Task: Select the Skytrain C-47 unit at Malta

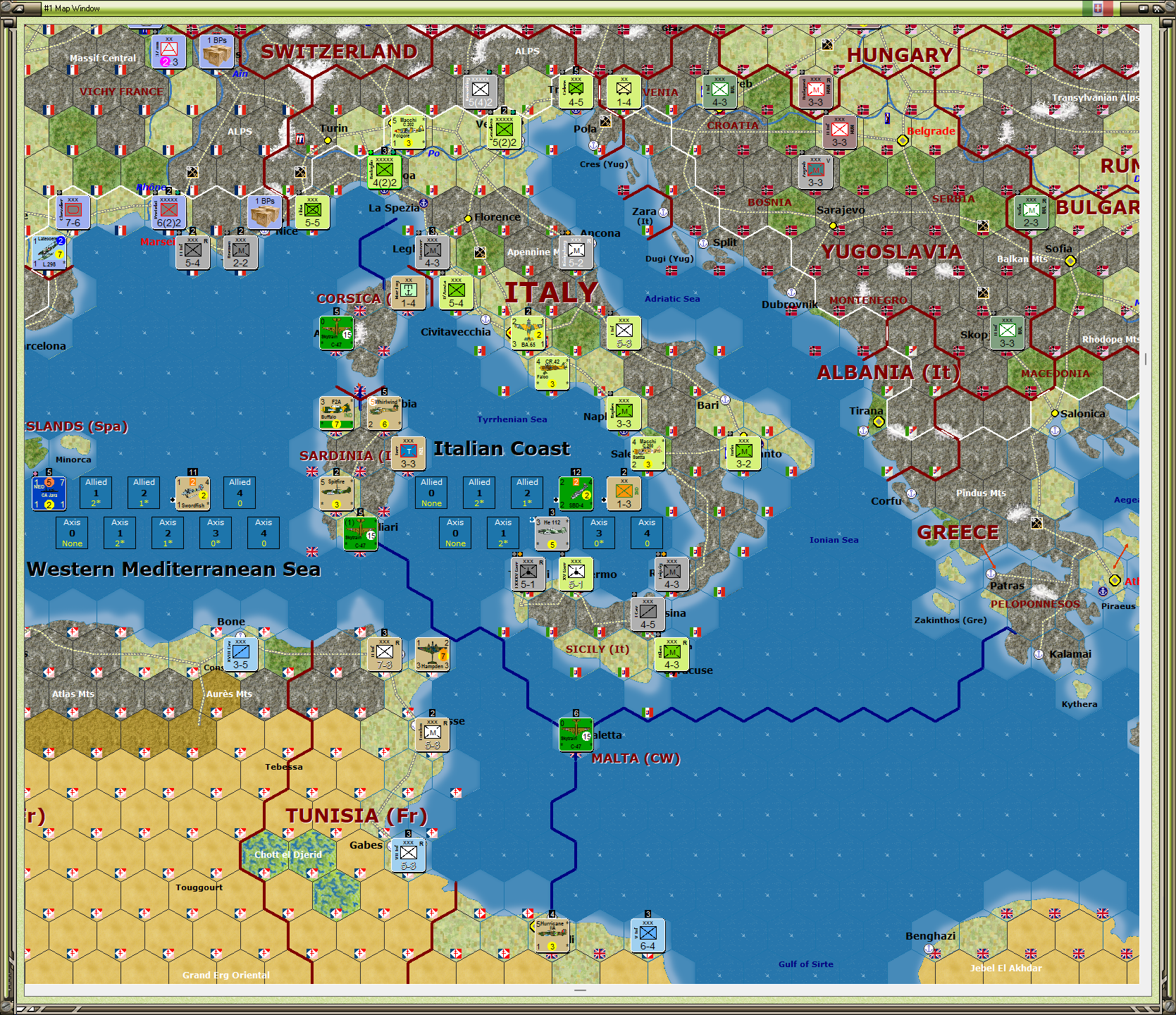Action: pos(576,734)
